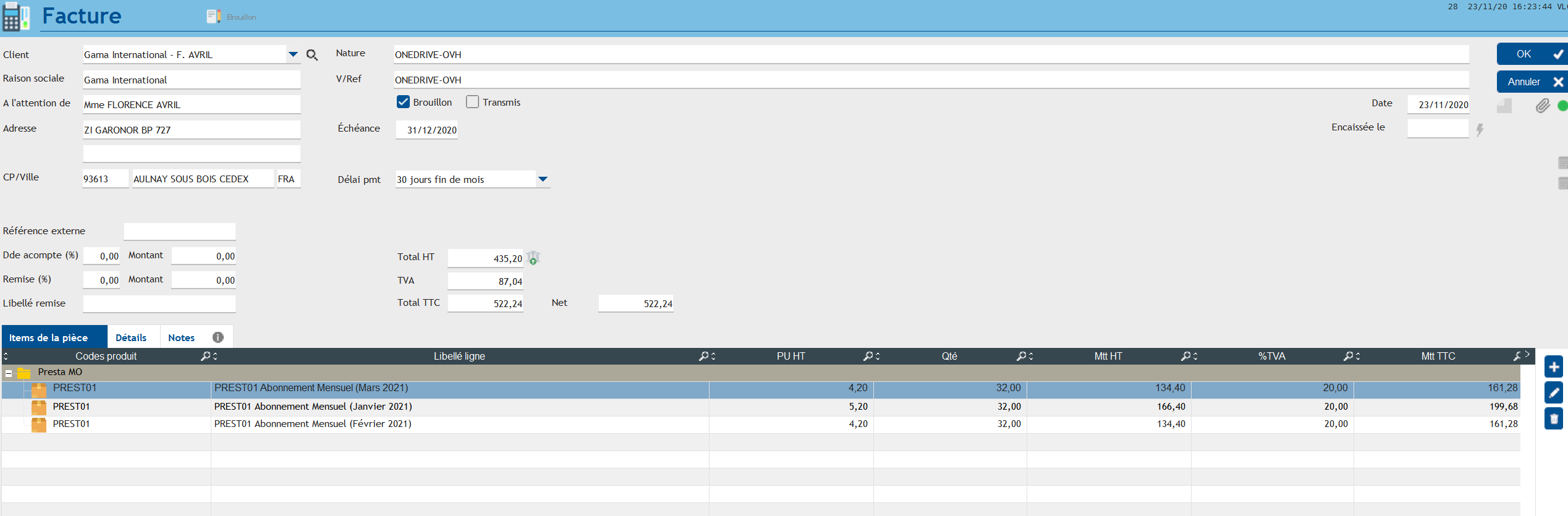The width and height of the screenshot is (1568, 516).
Task: Click the lightning bolt next to Encaissée le
Action: tap(1480, 130)
